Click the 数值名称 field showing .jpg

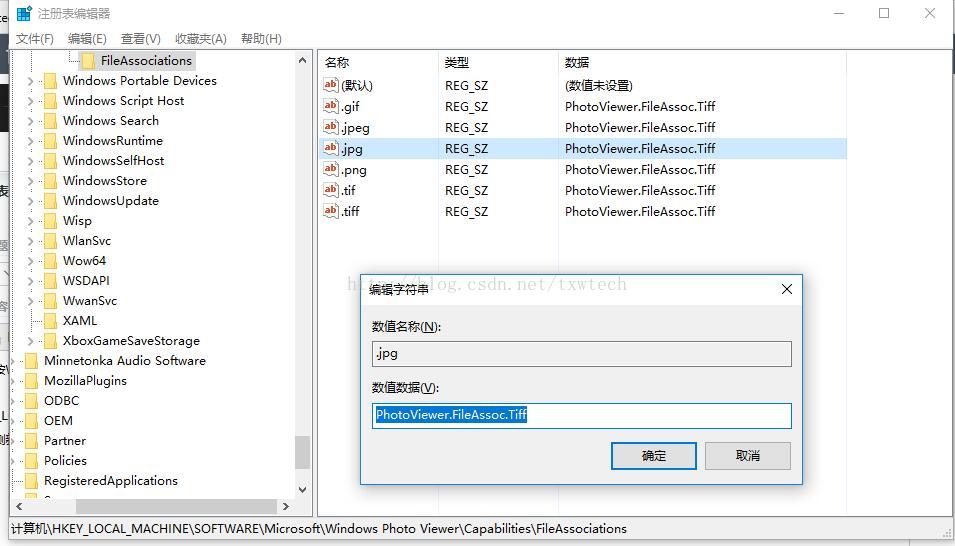(x=582, y=354)
